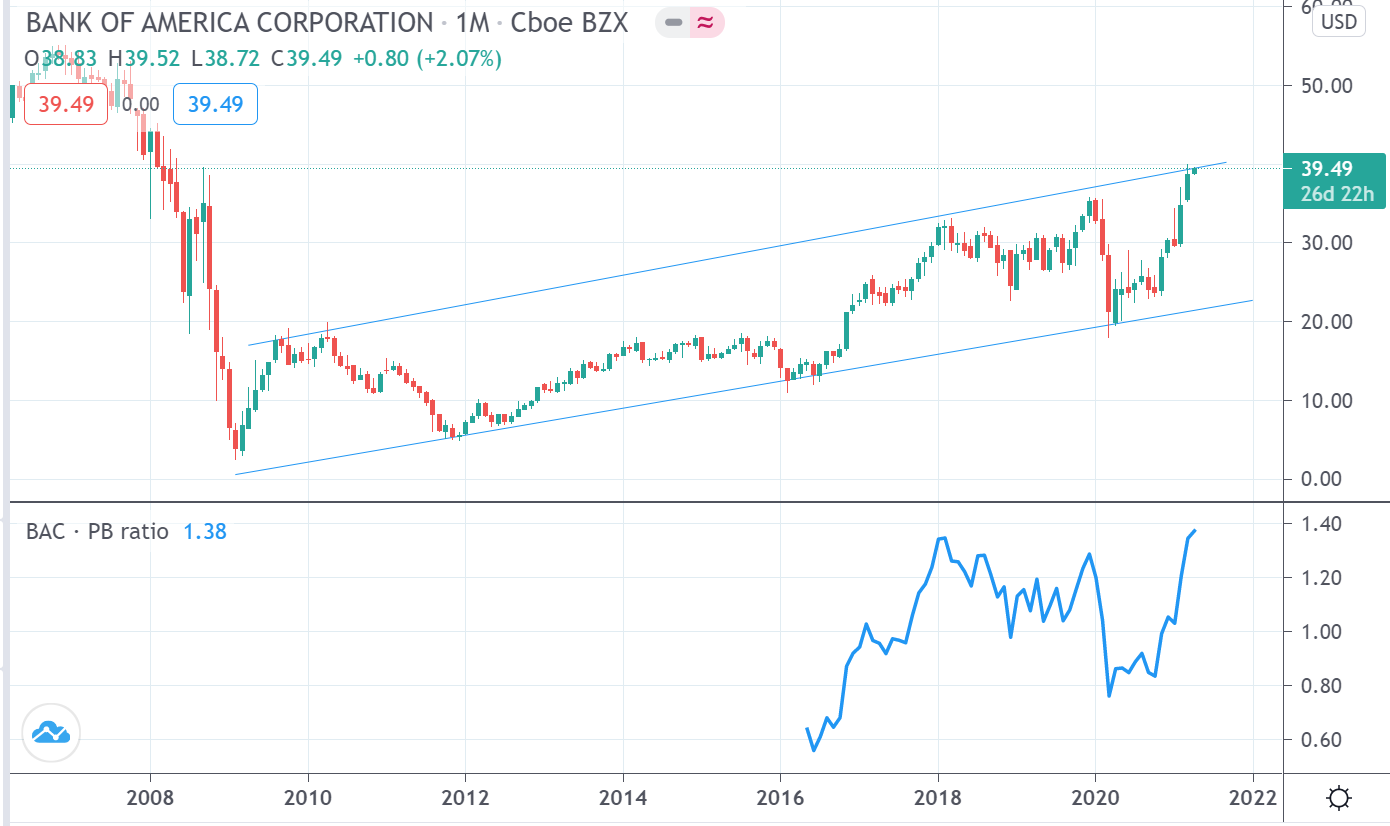The image size is (1390, 826).
Task: Select the BAC · PB ratio indicator legend
Action: click(98, 532)
